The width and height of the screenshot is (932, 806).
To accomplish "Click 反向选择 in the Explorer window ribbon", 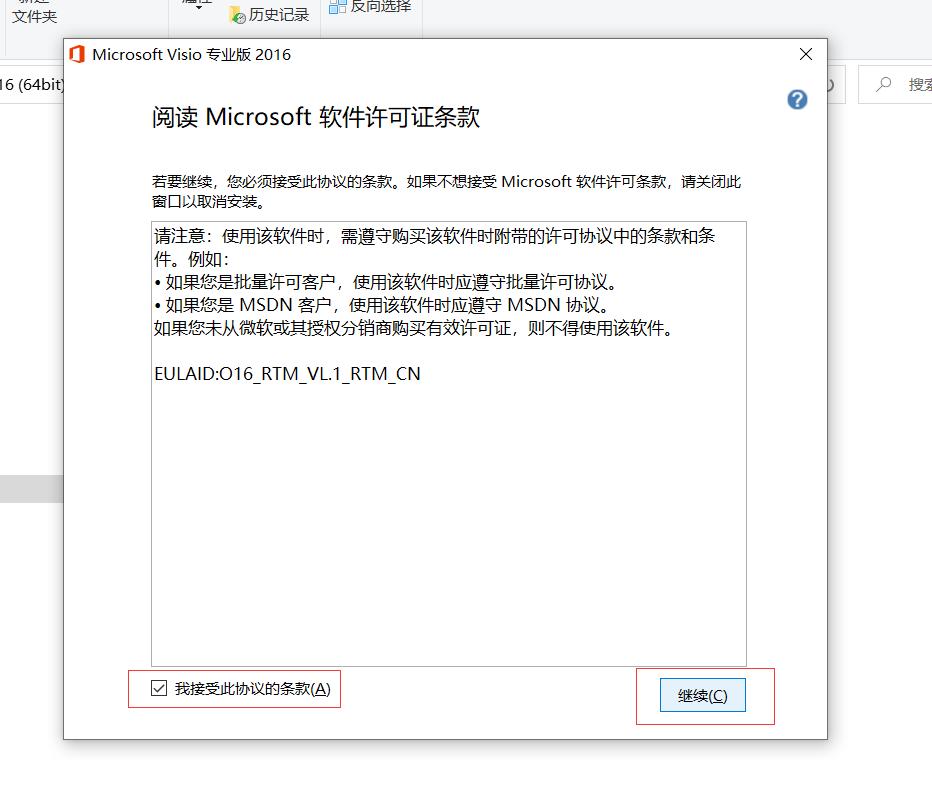I will pos(371,7).
